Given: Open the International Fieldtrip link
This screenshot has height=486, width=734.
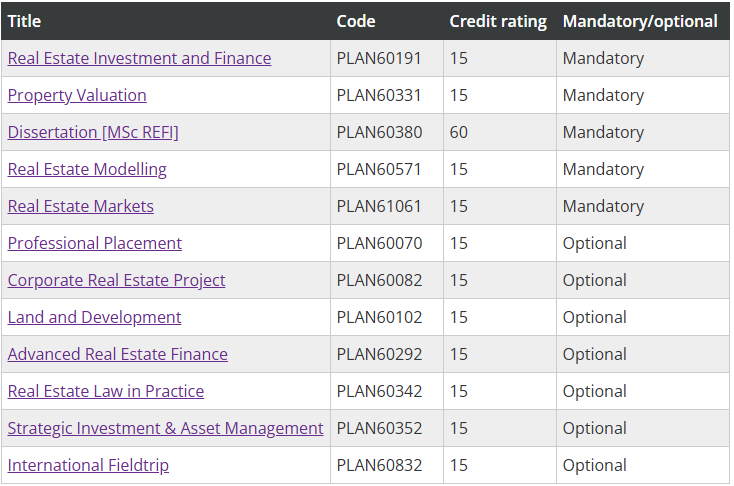Looking at the screenshot, I should click(x=88, y=465).
